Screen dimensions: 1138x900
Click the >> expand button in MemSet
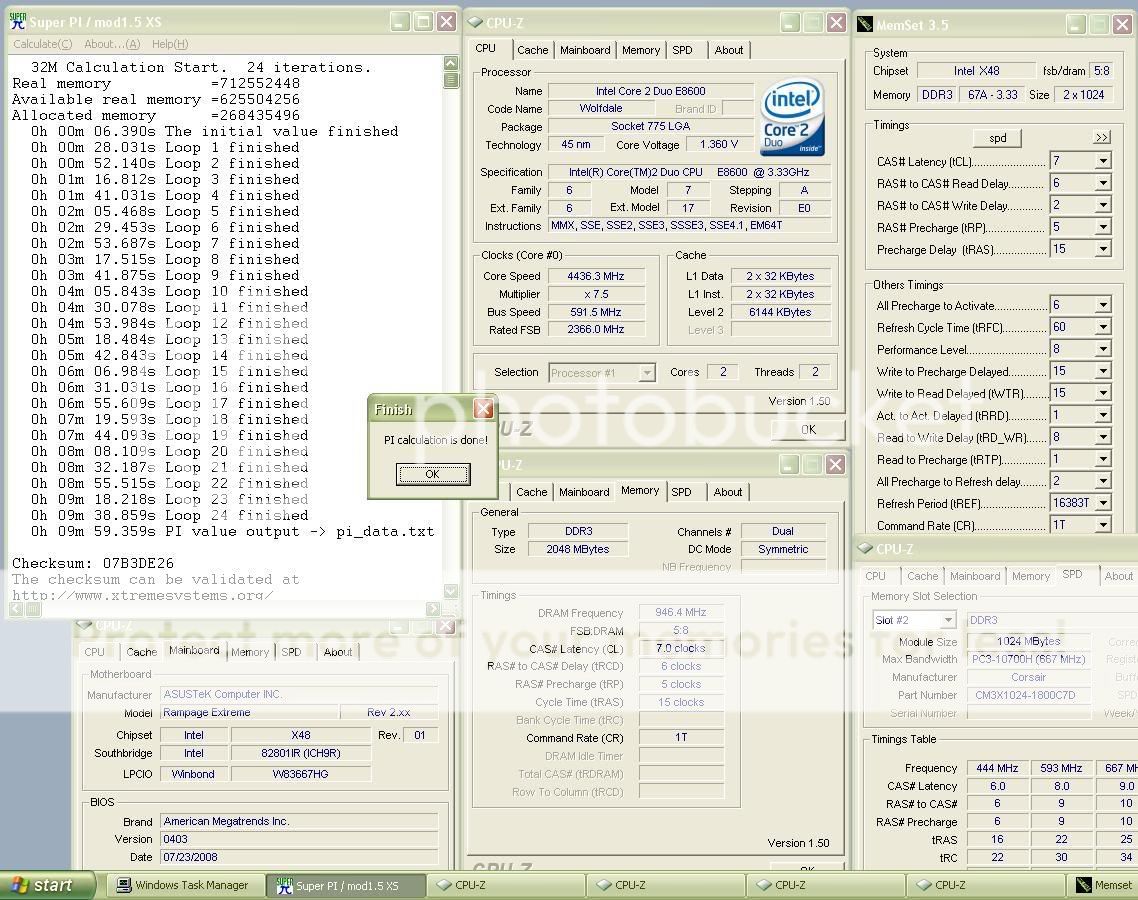pos(1102,137)
